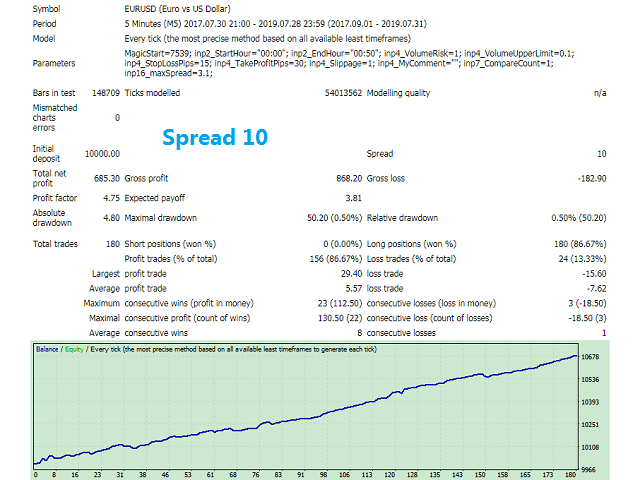Select Maximal drawdown value 50.20 (0.50%)

click(x=334, y=218)
